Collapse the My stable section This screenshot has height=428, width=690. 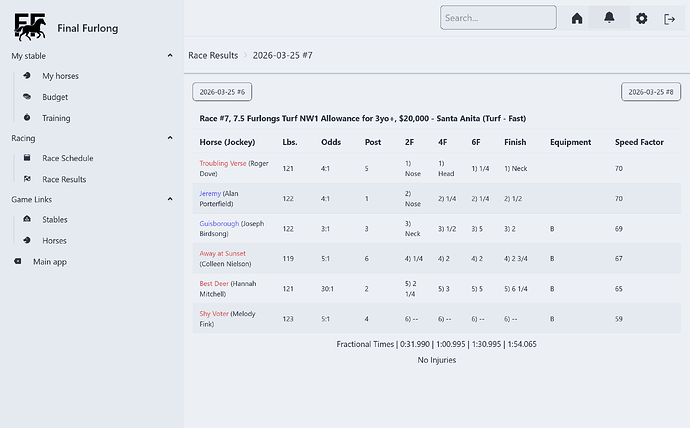[x=173, y=56]
